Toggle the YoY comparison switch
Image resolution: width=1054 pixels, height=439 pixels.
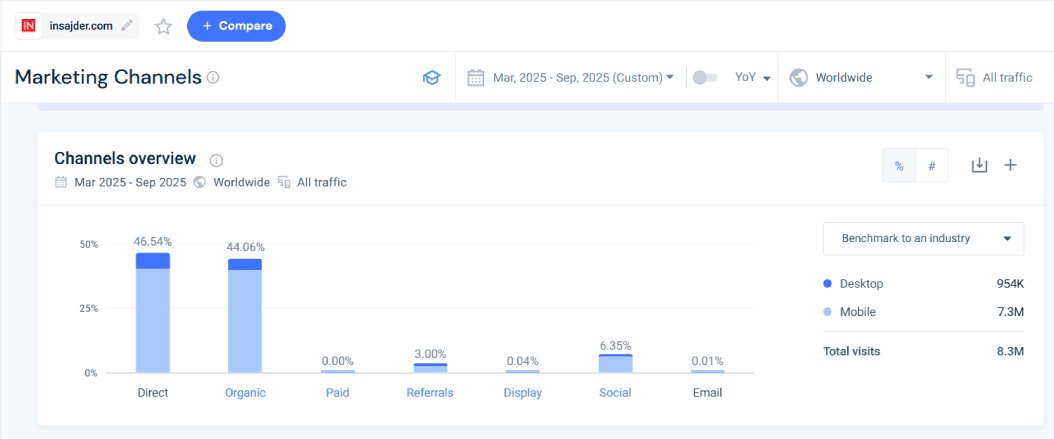(705, 78)
